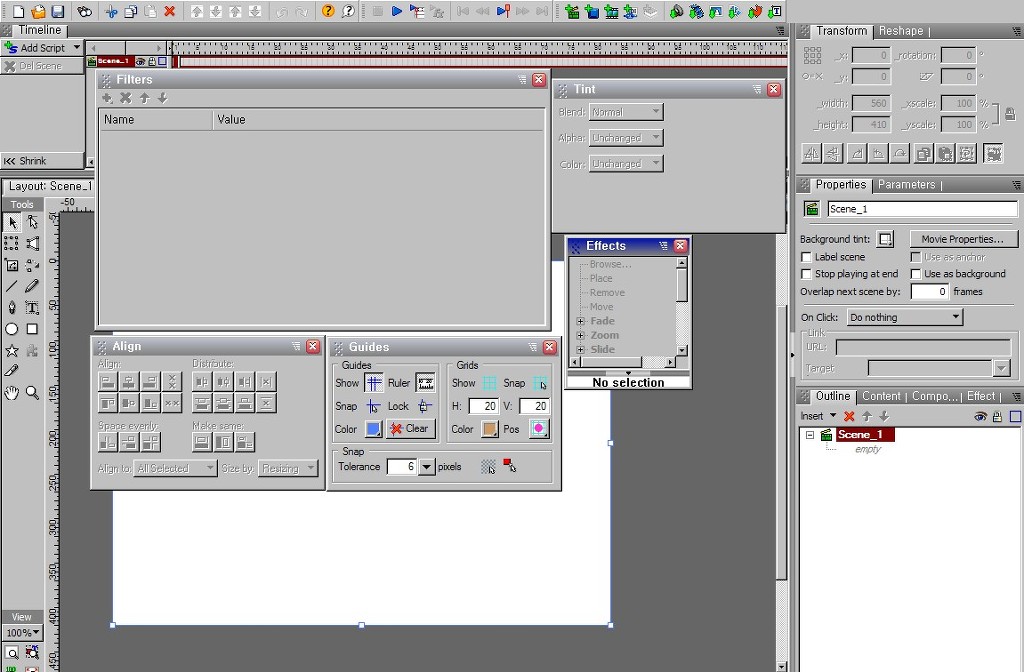
Task: Click the Save disk icon in toolbar
Action: point(57,11)
